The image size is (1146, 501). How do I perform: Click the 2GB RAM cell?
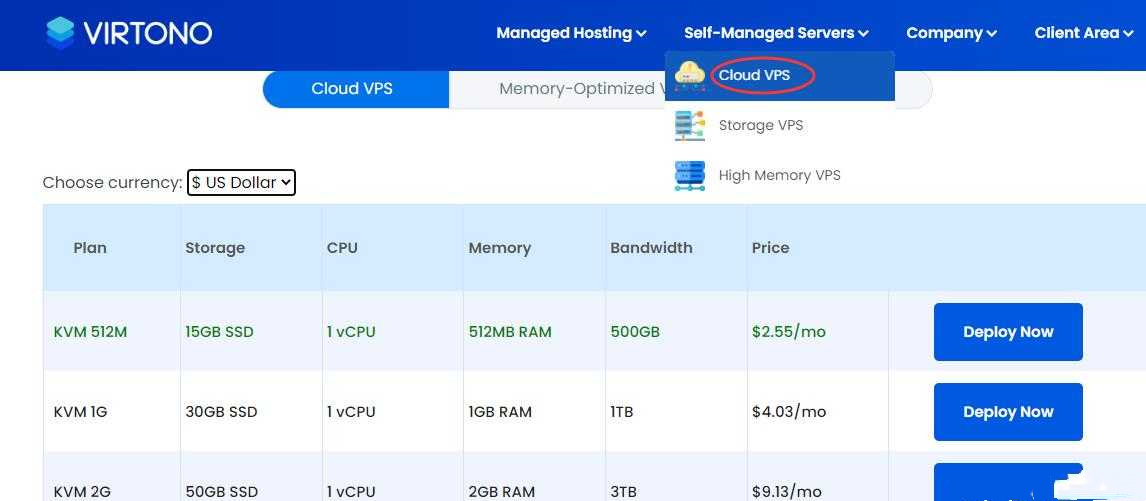[501, 491]
